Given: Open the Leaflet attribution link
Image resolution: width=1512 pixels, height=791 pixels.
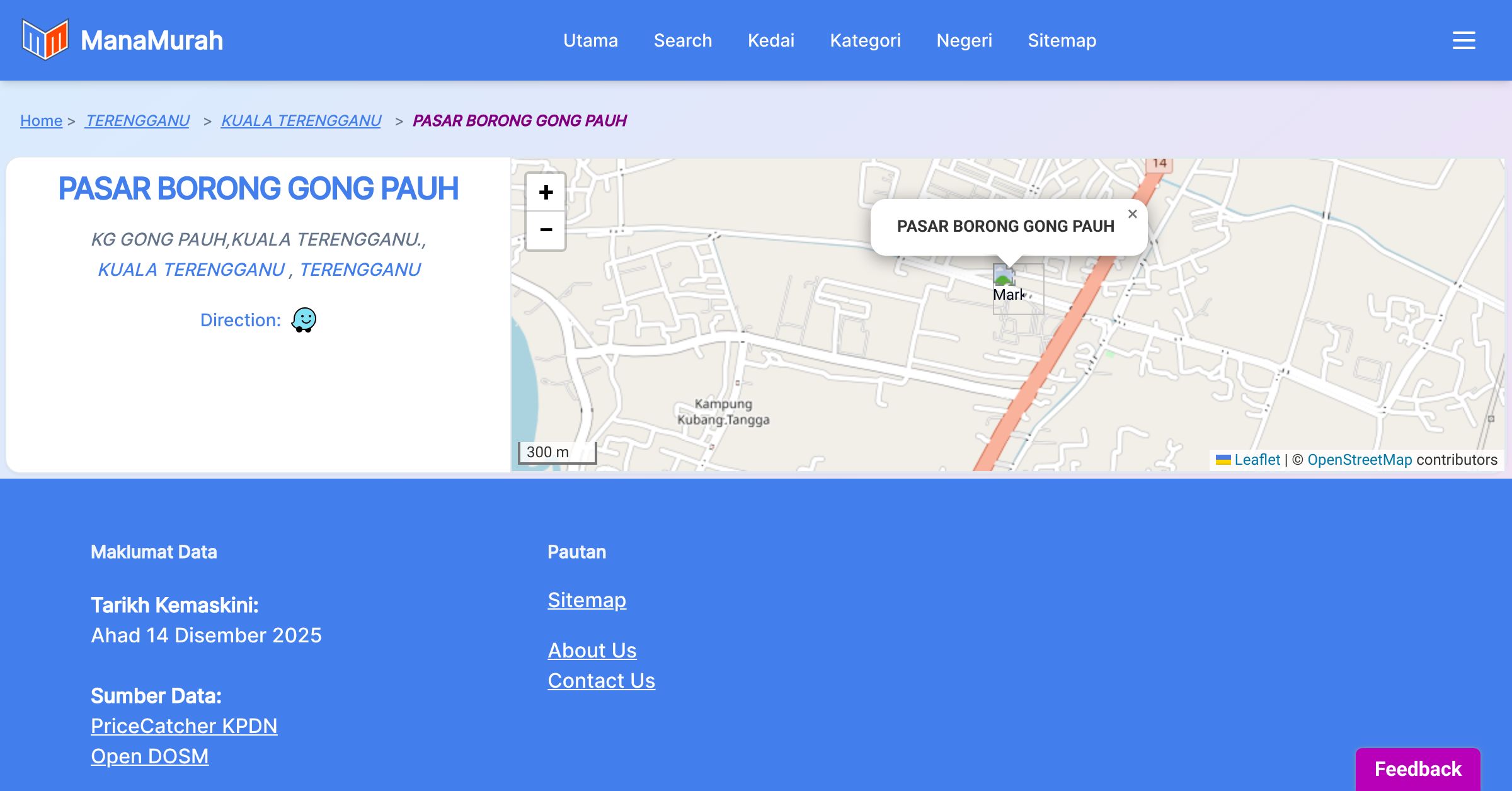Looking at the screenshot, I should pos(1257,460).
